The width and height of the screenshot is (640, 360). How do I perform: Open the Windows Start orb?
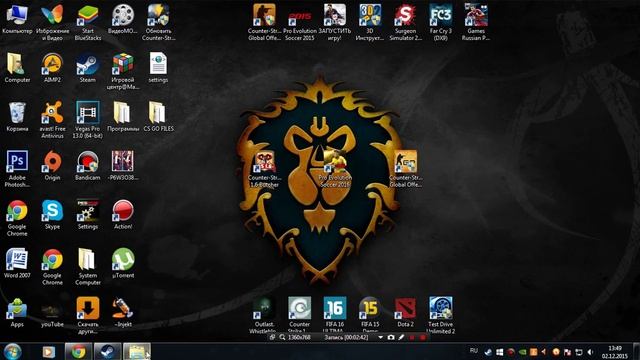click(x=13, y=351)
